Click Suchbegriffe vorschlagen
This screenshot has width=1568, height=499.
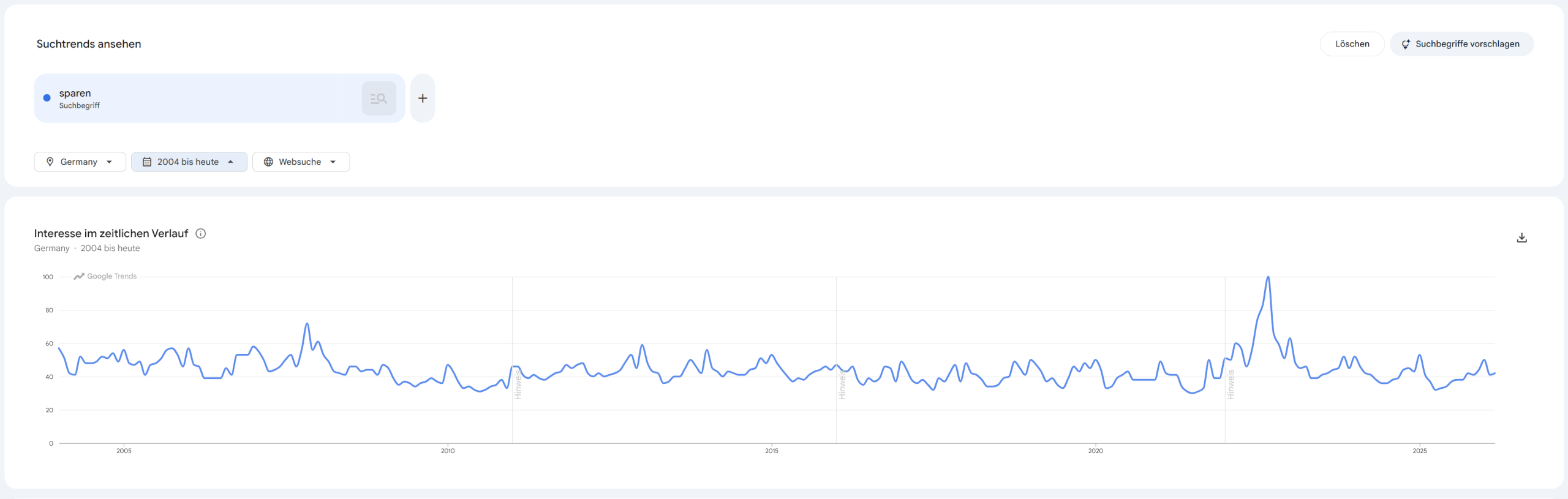pos(1462,43)
